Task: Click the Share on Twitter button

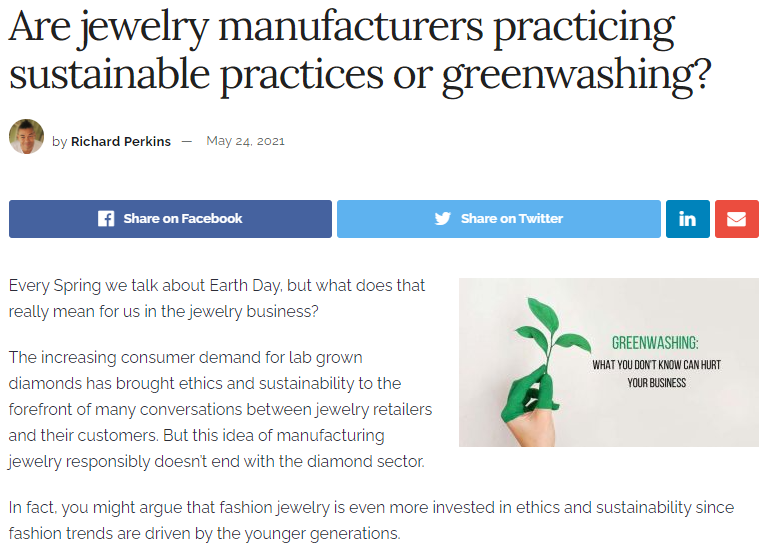Action: coord(499,219)
